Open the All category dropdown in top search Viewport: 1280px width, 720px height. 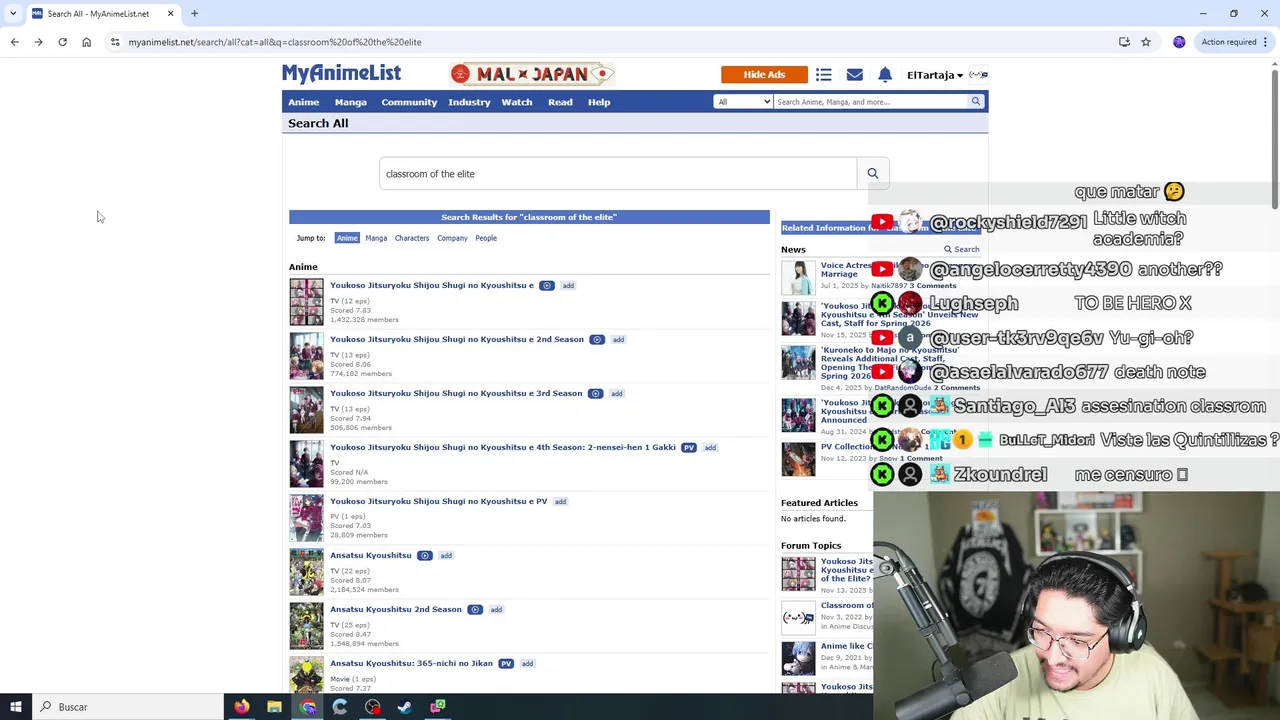coord(743,101)
